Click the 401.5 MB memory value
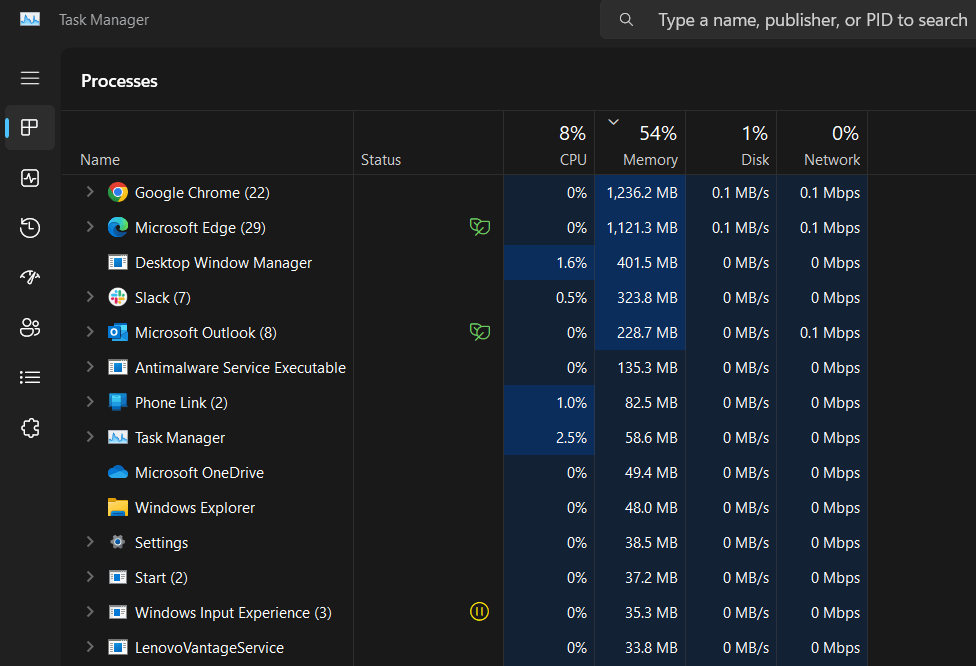Image resolution: width=976 pixels, height=666 pixels. click(x=647, y=263)
